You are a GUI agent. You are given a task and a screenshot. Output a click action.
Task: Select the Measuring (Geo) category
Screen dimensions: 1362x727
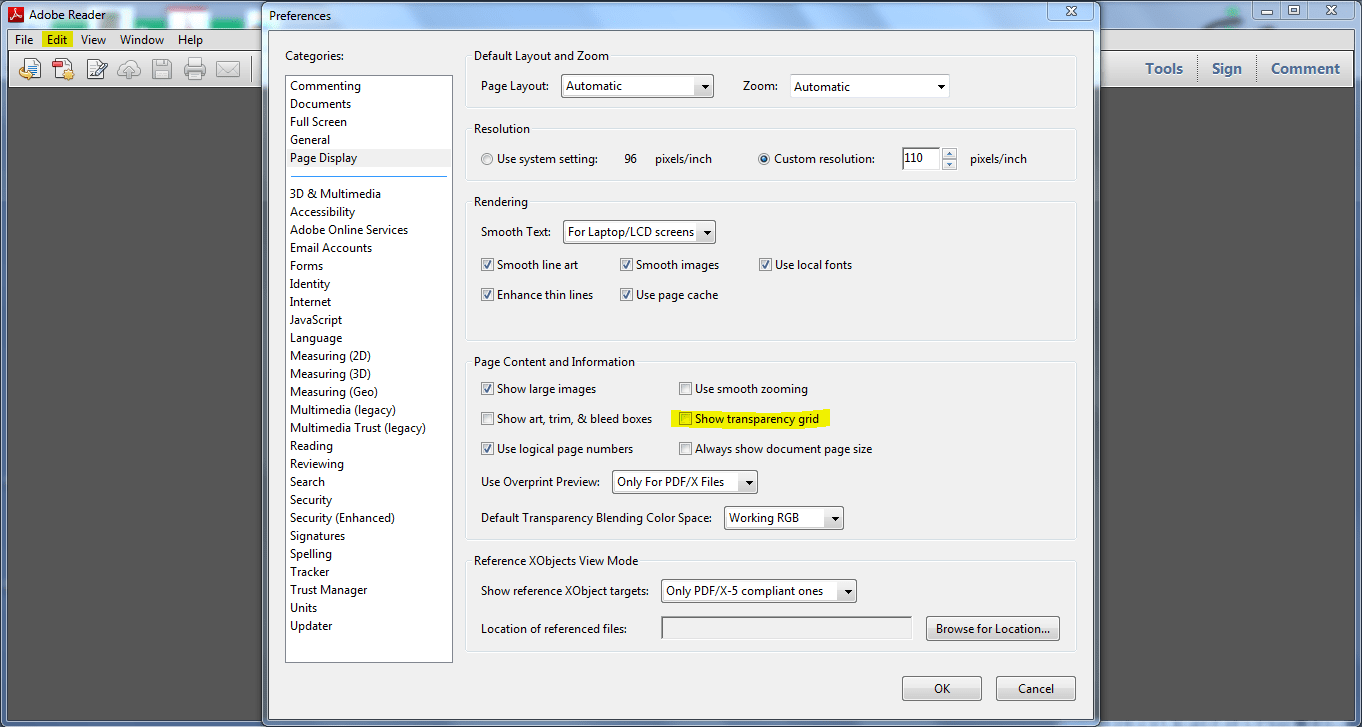pyautogui.click(x=334, y=392)
